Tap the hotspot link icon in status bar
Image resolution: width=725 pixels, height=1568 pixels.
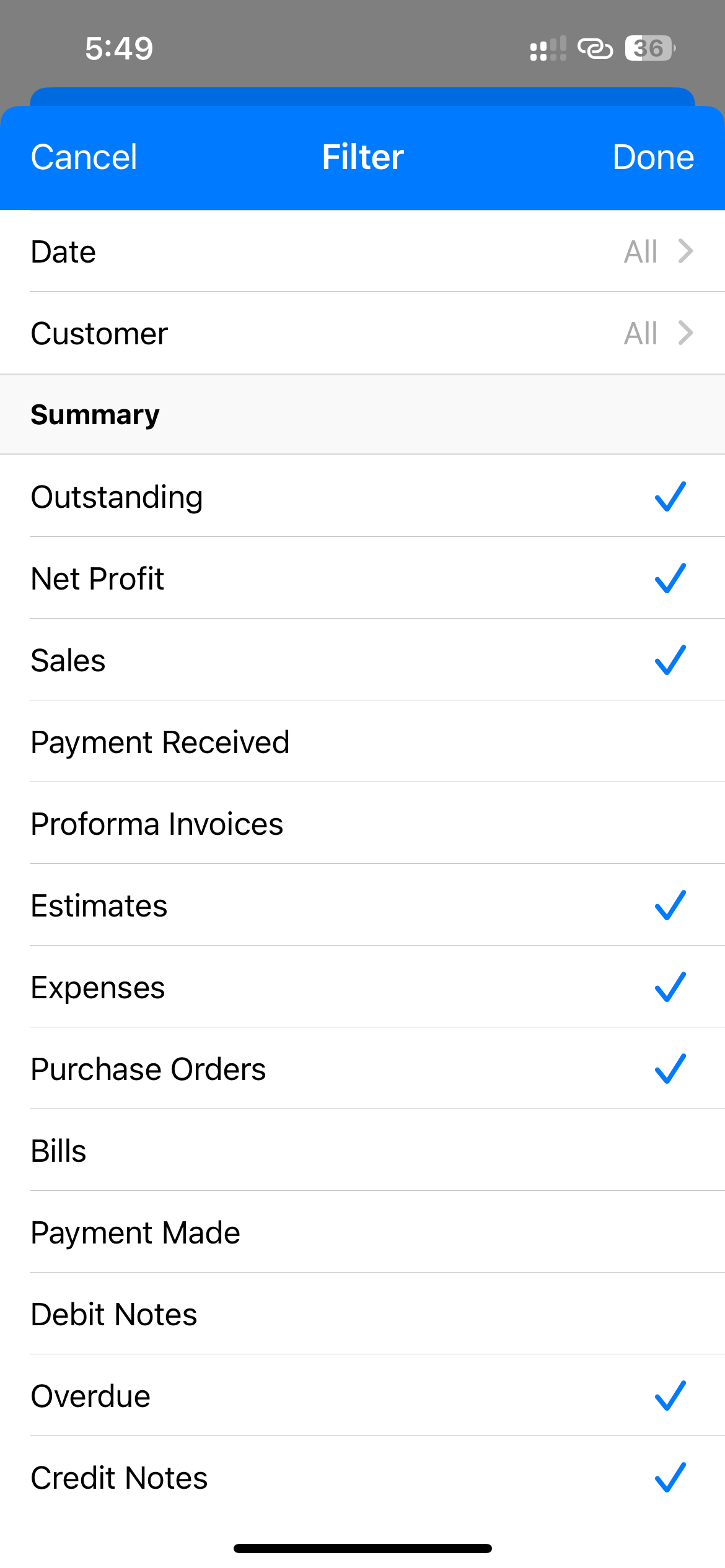[x=595, y=48]
